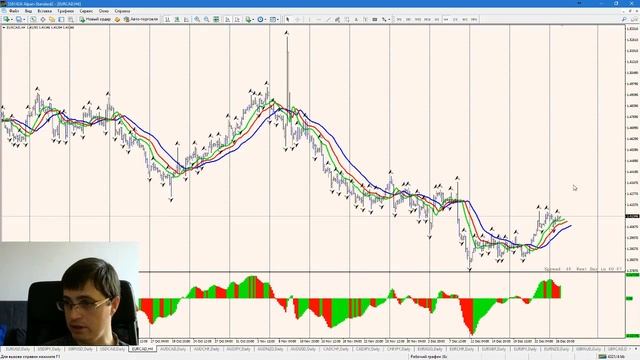640x360 pixels.
Task: Switch to W1 timeframe
Action: click(465, 19)
